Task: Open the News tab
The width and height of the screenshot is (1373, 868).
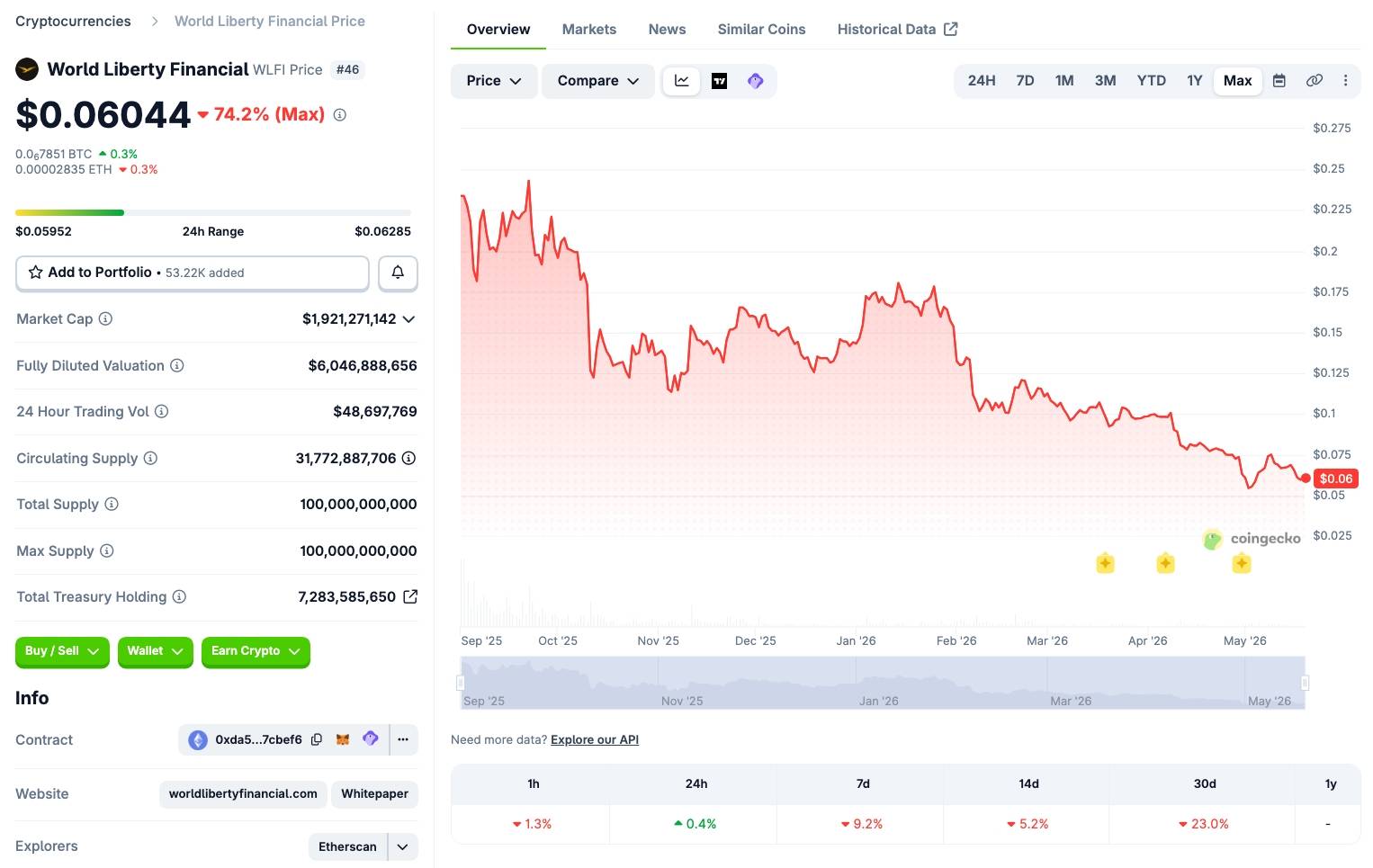Action: click(667, 30)
